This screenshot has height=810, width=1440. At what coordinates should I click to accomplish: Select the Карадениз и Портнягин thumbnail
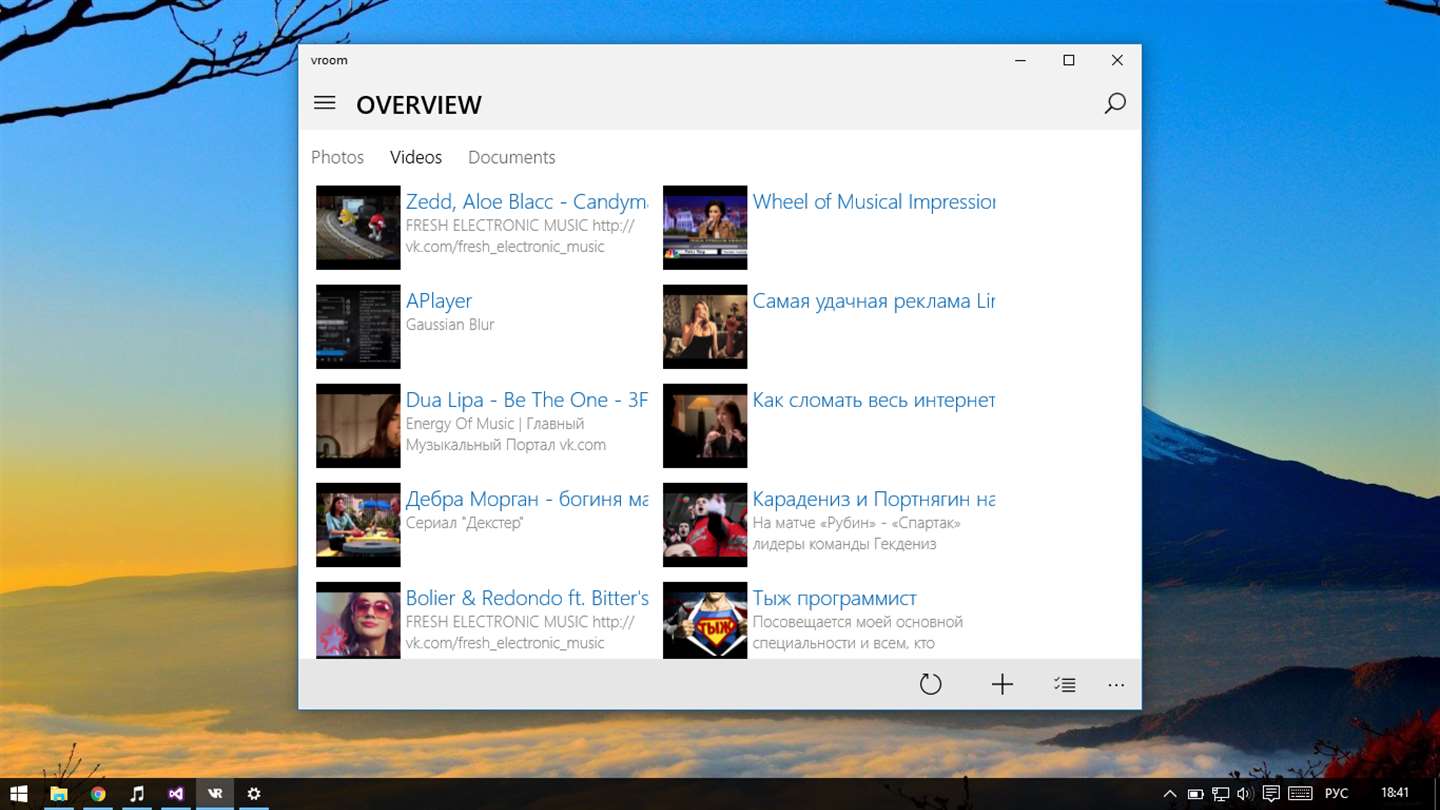(x=705, y=524)
